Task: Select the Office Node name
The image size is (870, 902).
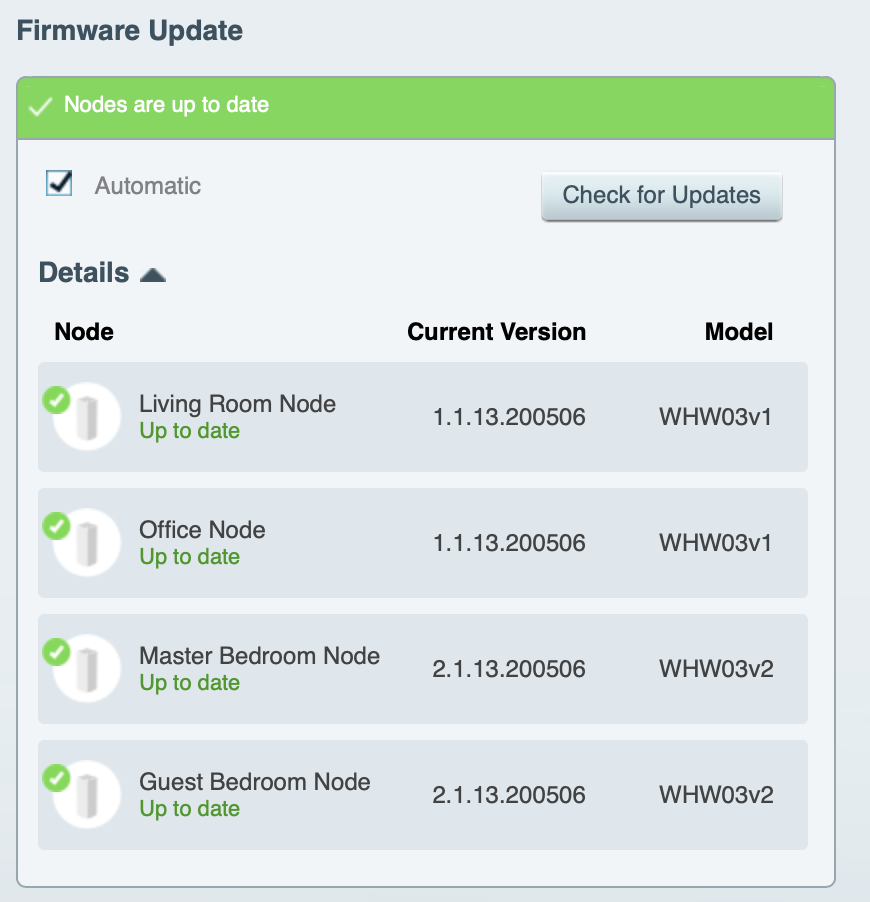Action: pyautogui.click(x=202, y=530)
